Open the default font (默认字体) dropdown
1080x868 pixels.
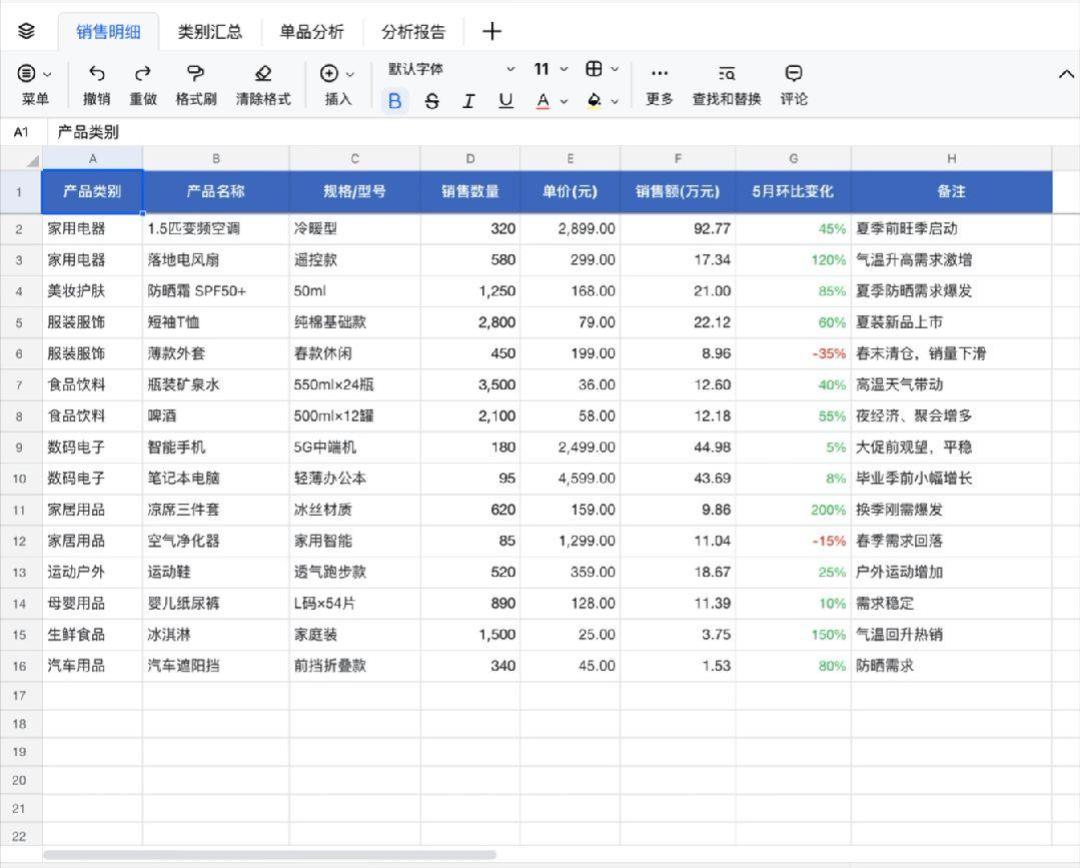pos(451,69)
